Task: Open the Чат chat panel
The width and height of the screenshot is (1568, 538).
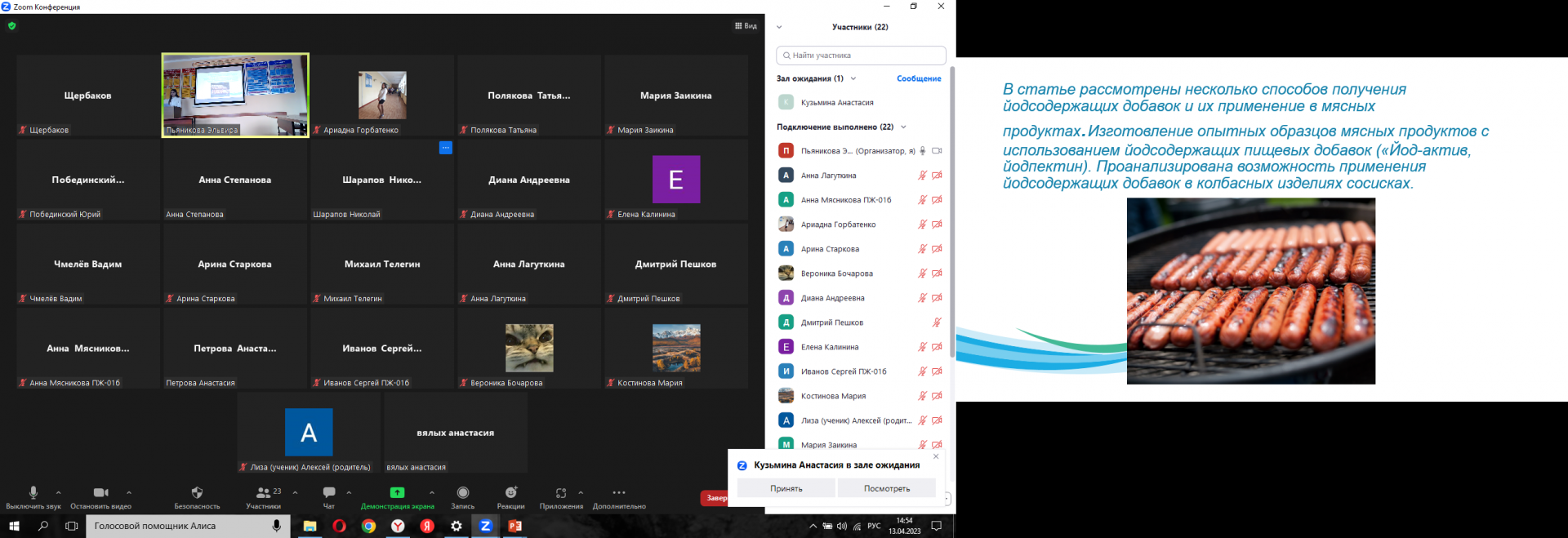Action: (x=329, y=496)
